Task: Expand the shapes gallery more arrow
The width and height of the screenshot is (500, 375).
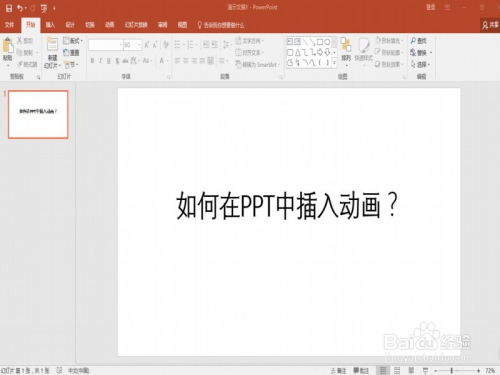Action: point(334,62)
